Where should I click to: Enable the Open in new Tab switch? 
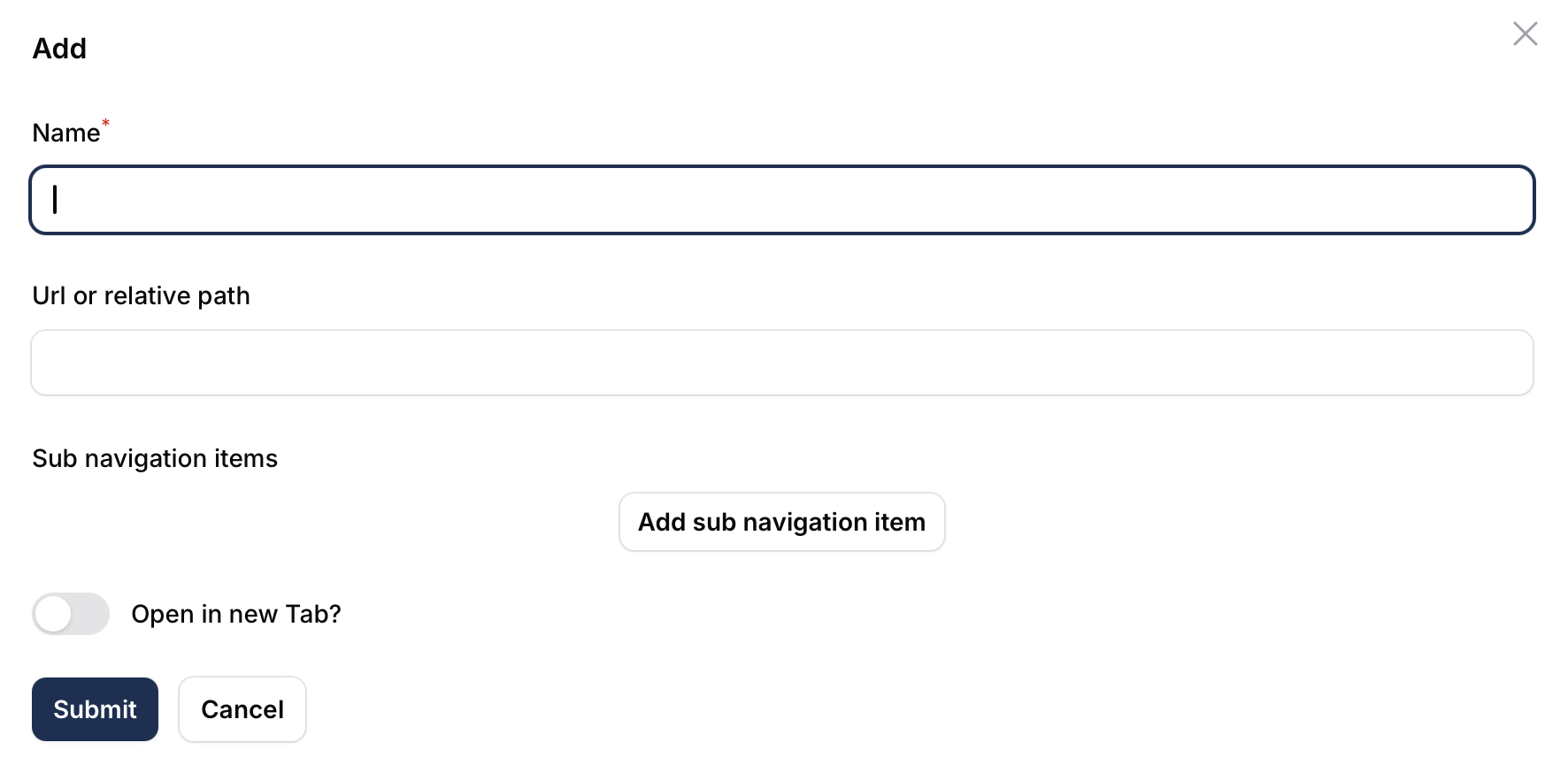coord(71,614)
